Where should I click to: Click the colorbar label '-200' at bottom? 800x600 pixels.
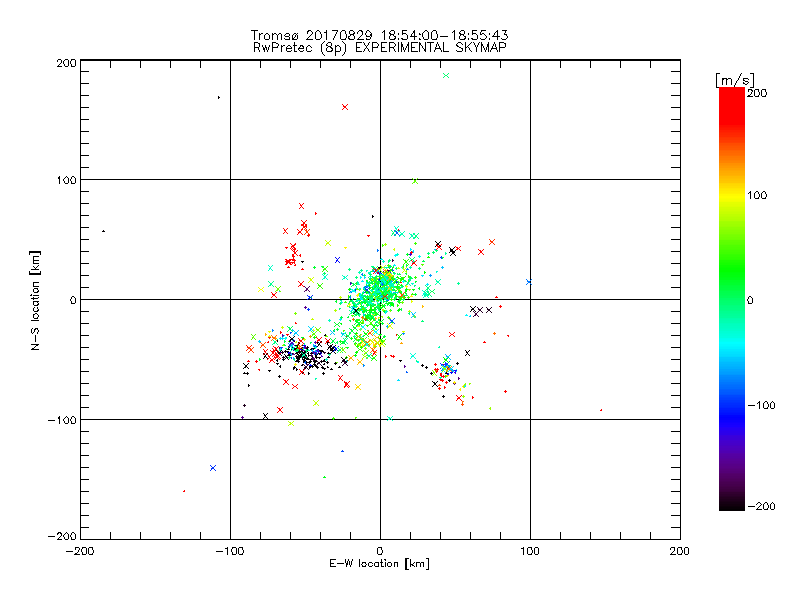(x=761, y=506)
